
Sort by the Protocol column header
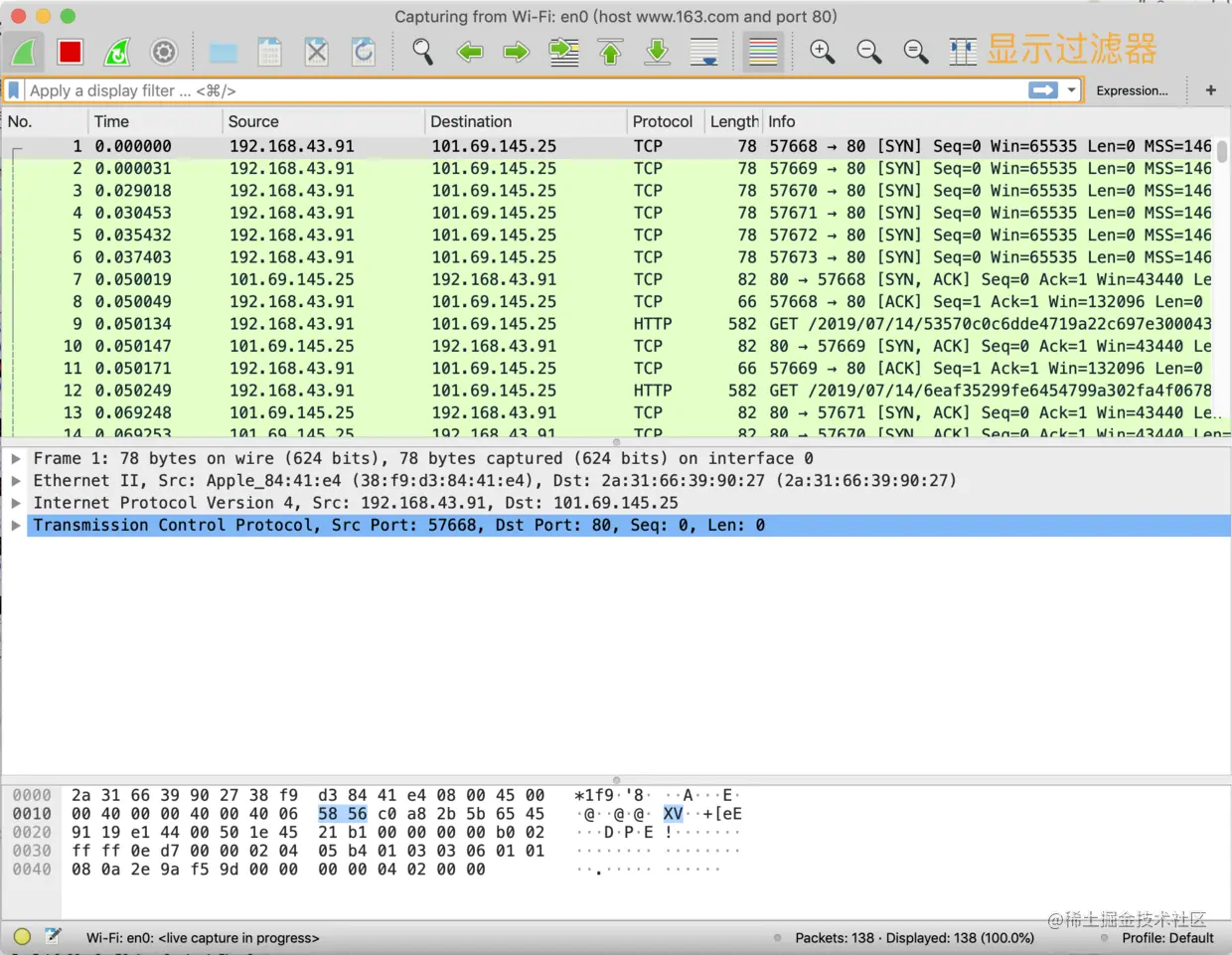click(x=666, y=121)
